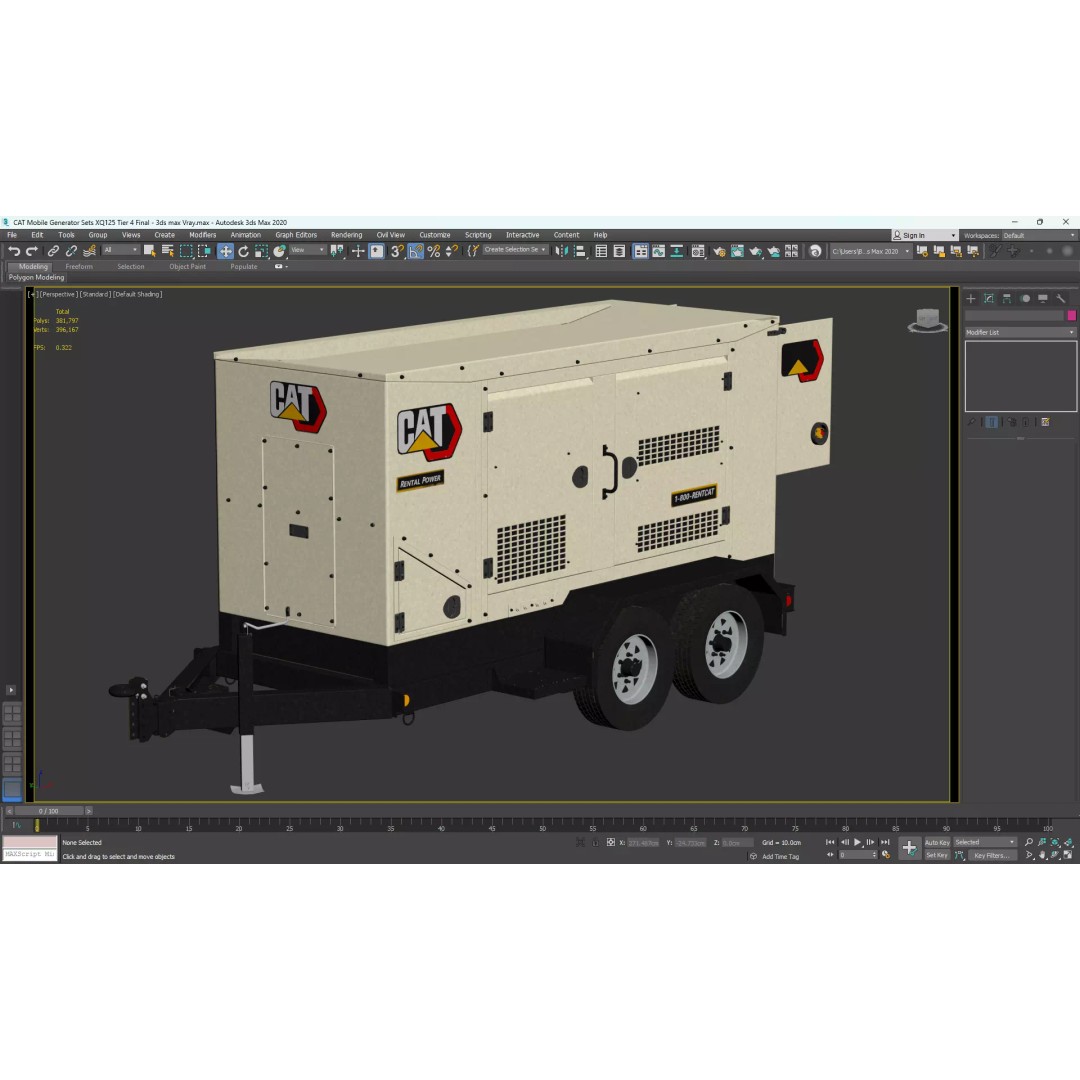Viewport: 1080px width, 1080px height.
Task: Open the Key Filters button
Action: tap(992, 855)
